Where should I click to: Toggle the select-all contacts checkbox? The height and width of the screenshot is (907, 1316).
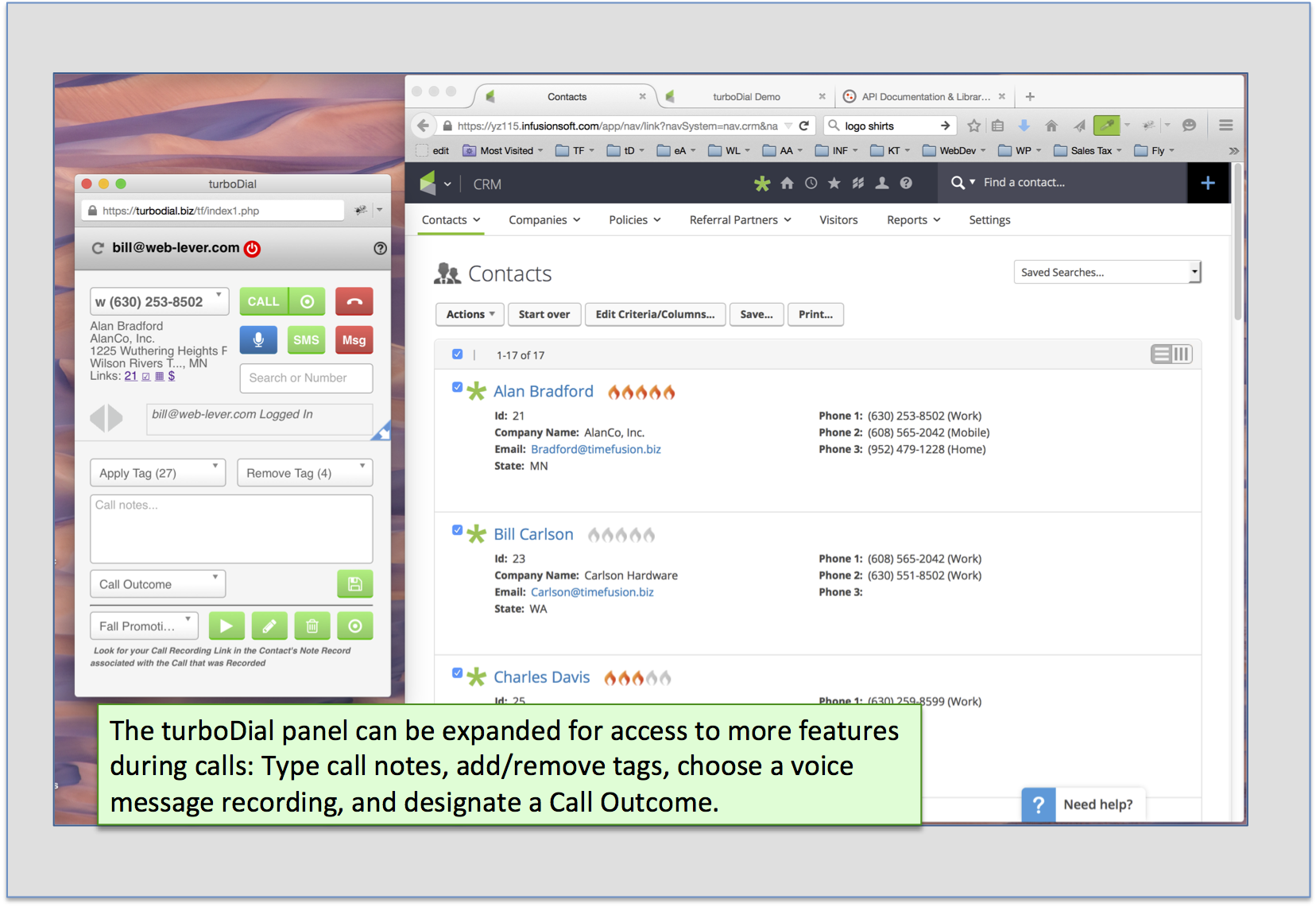point(457,355)
